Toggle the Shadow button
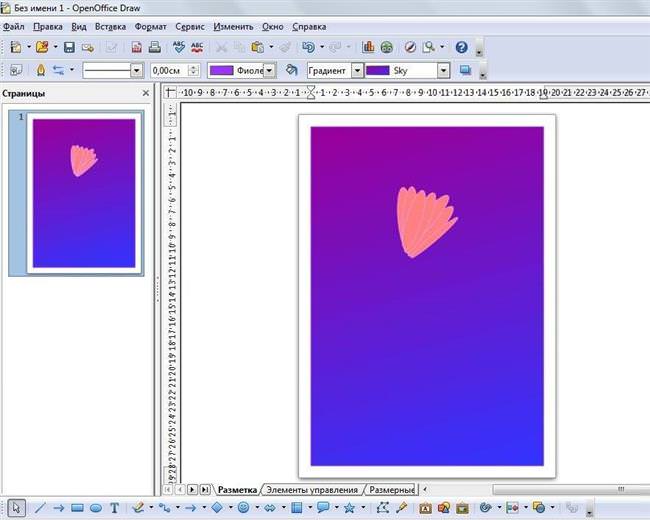 (466, 70)
